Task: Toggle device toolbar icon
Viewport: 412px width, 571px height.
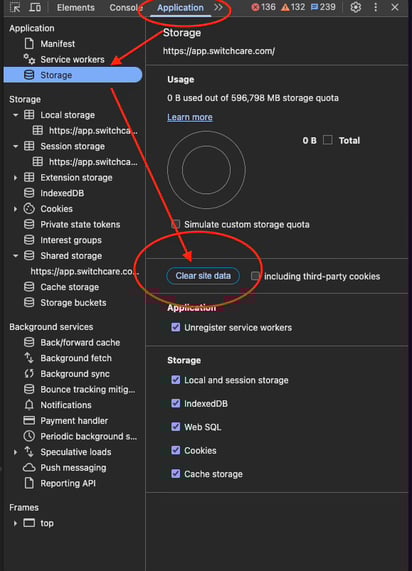Action: (35, 7)
